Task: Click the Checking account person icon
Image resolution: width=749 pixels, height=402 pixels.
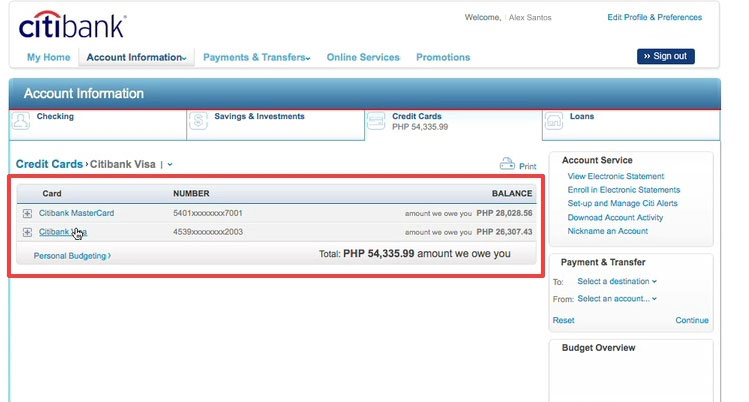Action: 21,121
